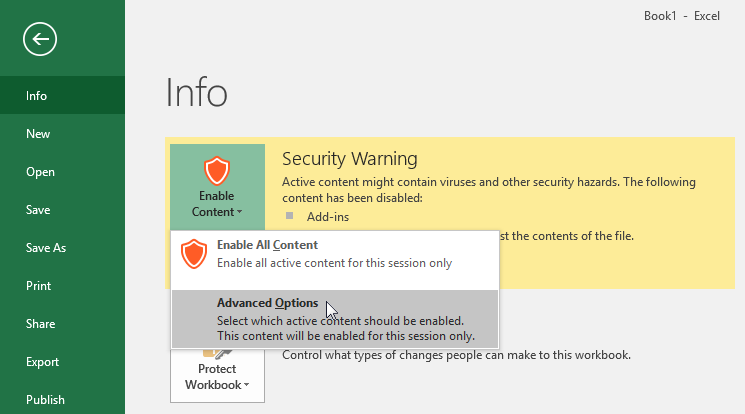Select Publish in the sidebar
This screenshot has width=745, height=414.
click(x=45, y=400)
